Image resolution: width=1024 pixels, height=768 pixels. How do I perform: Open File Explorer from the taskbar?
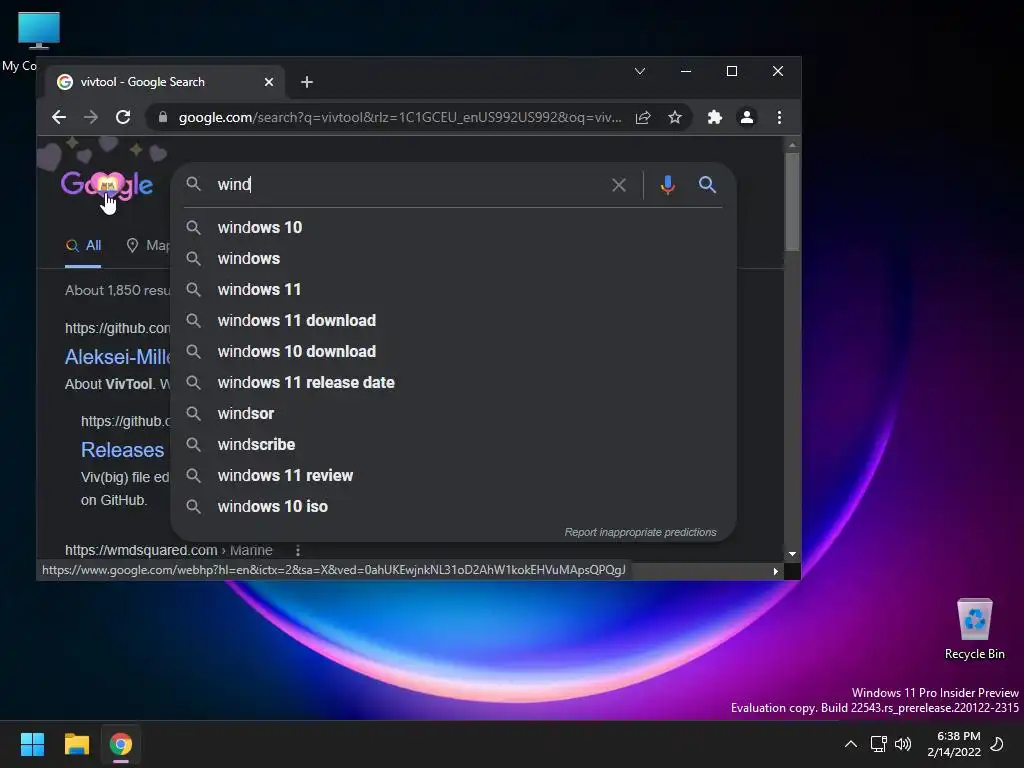[x=76, y=744]
